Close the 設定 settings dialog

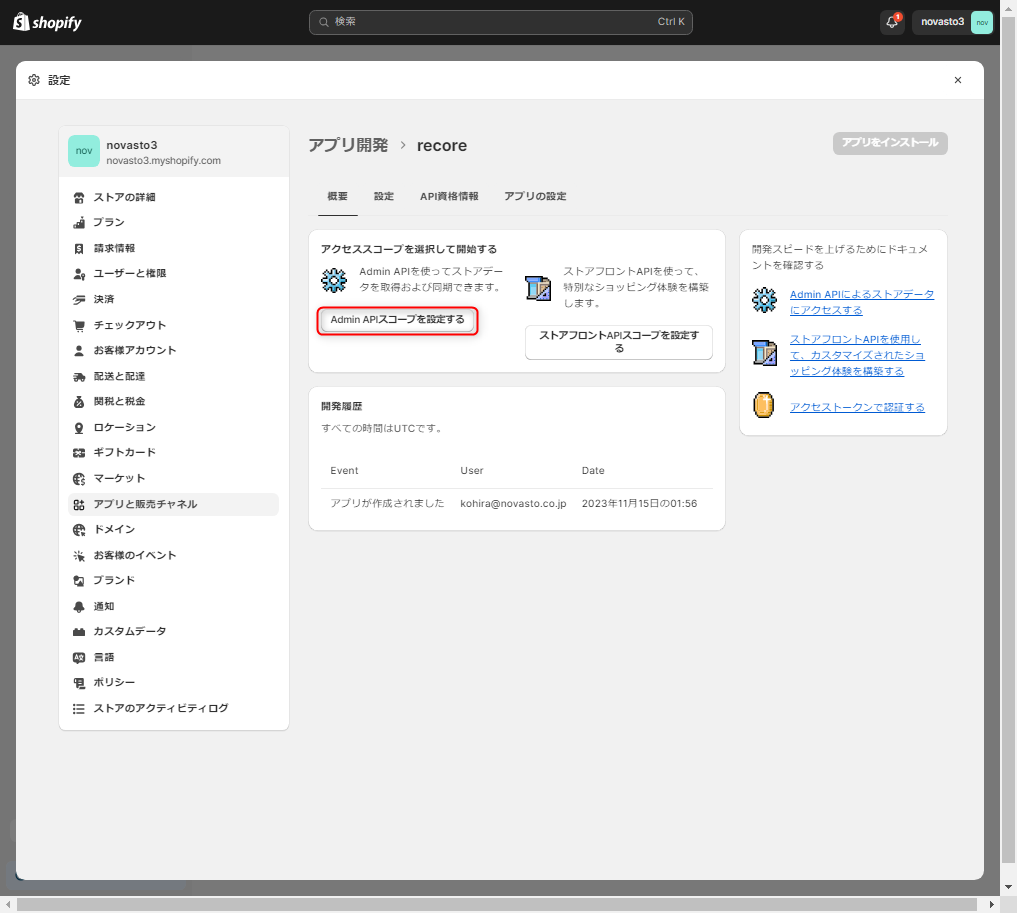[x=958, y=80]
